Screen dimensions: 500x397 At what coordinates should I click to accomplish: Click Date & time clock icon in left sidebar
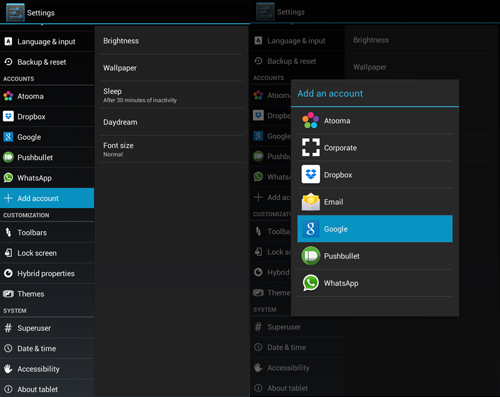click(x=8, y=348)
